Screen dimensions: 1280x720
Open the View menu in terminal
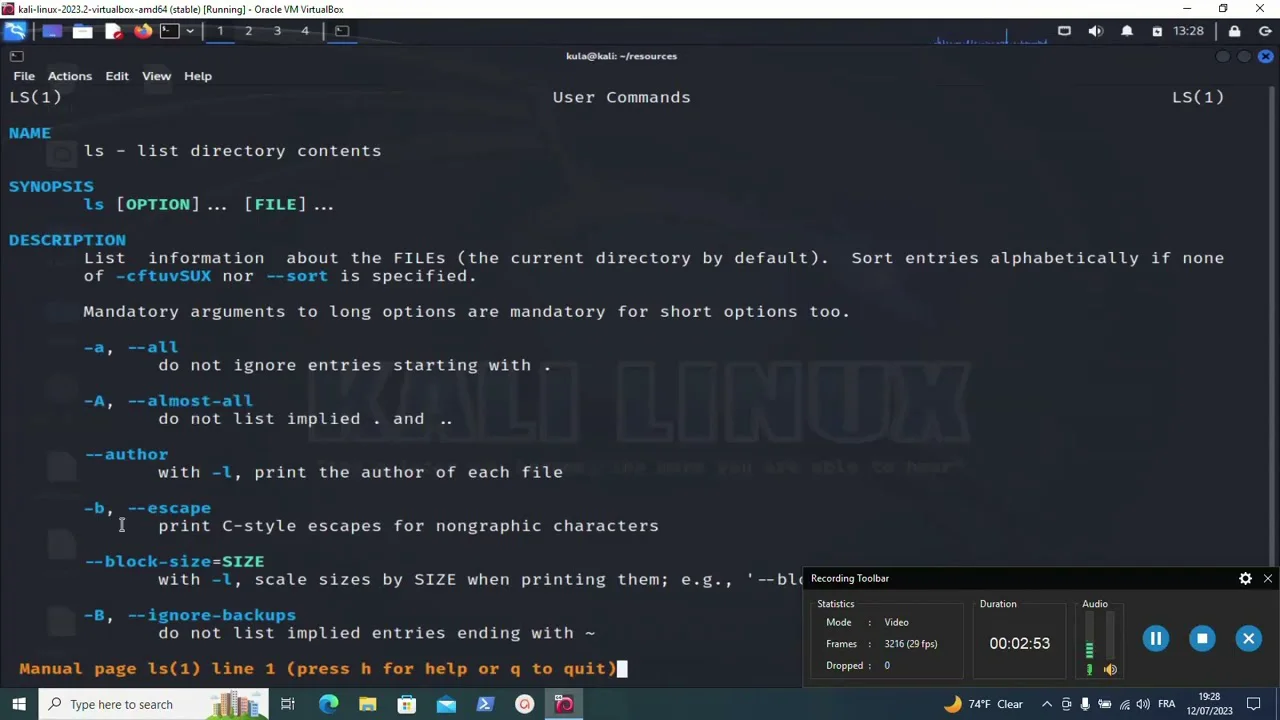click(156, 76)
